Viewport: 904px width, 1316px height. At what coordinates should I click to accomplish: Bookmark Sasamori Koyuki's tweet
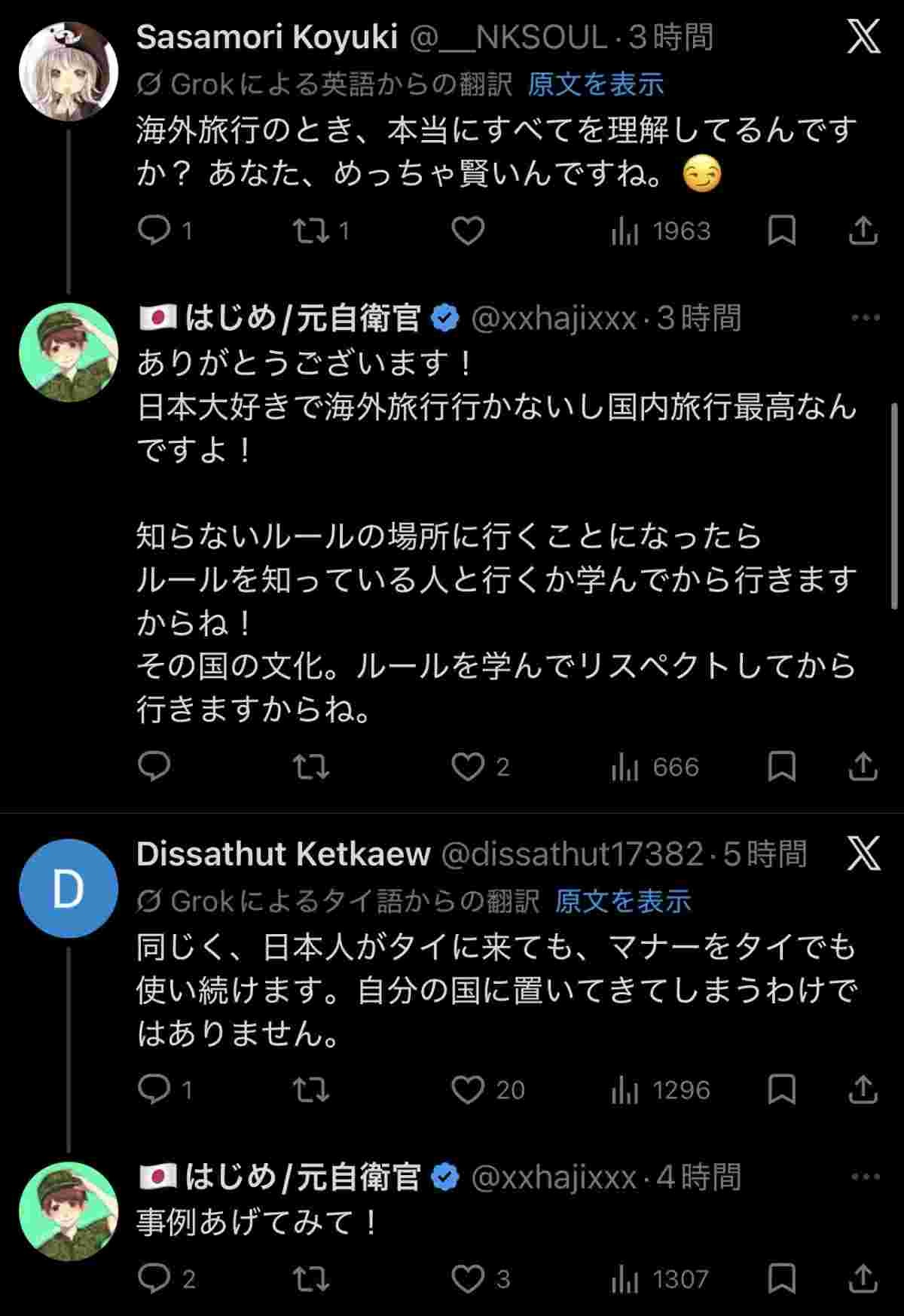[x=781, y=231]
